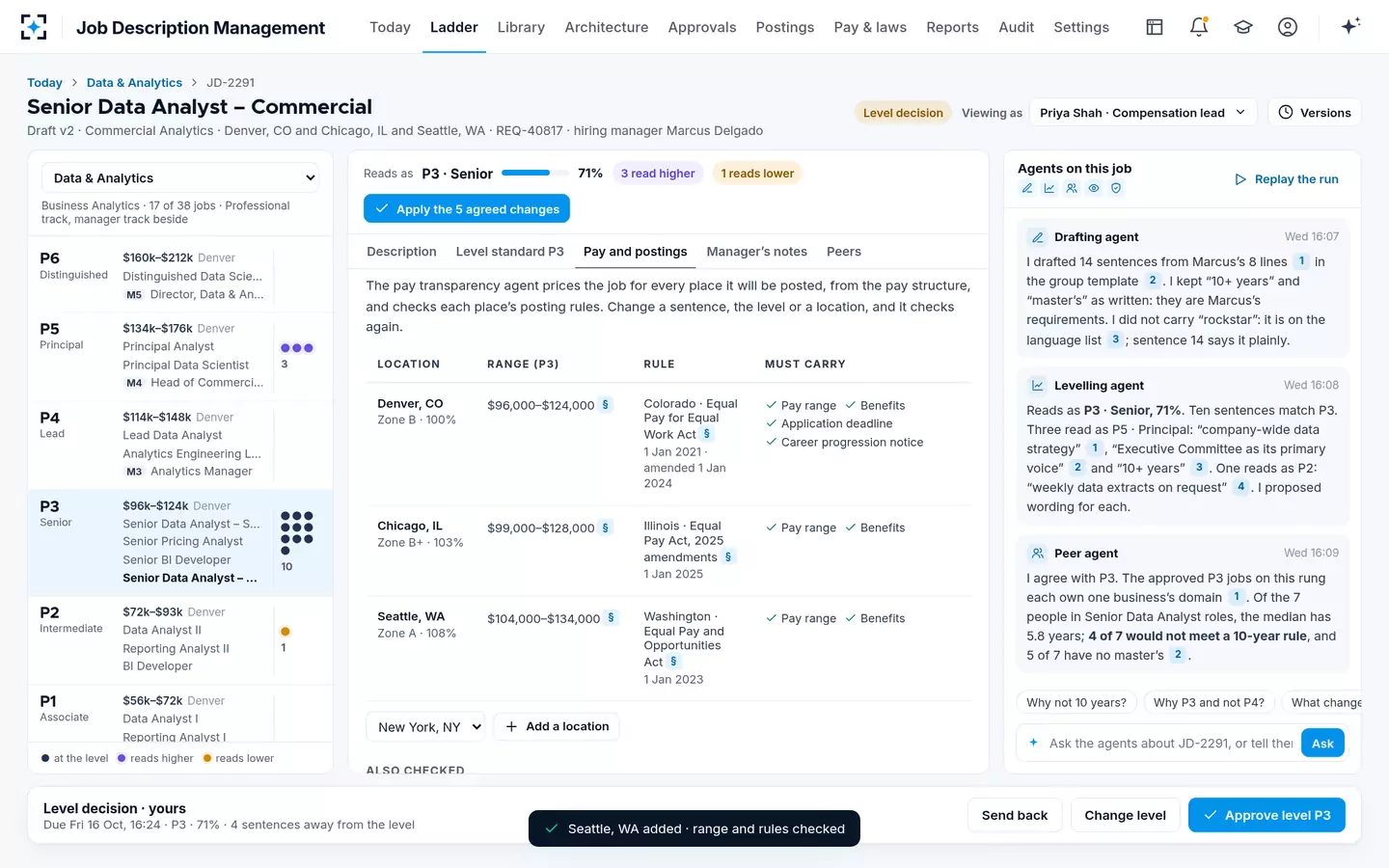Open the Versions history button

(1314, 113)
